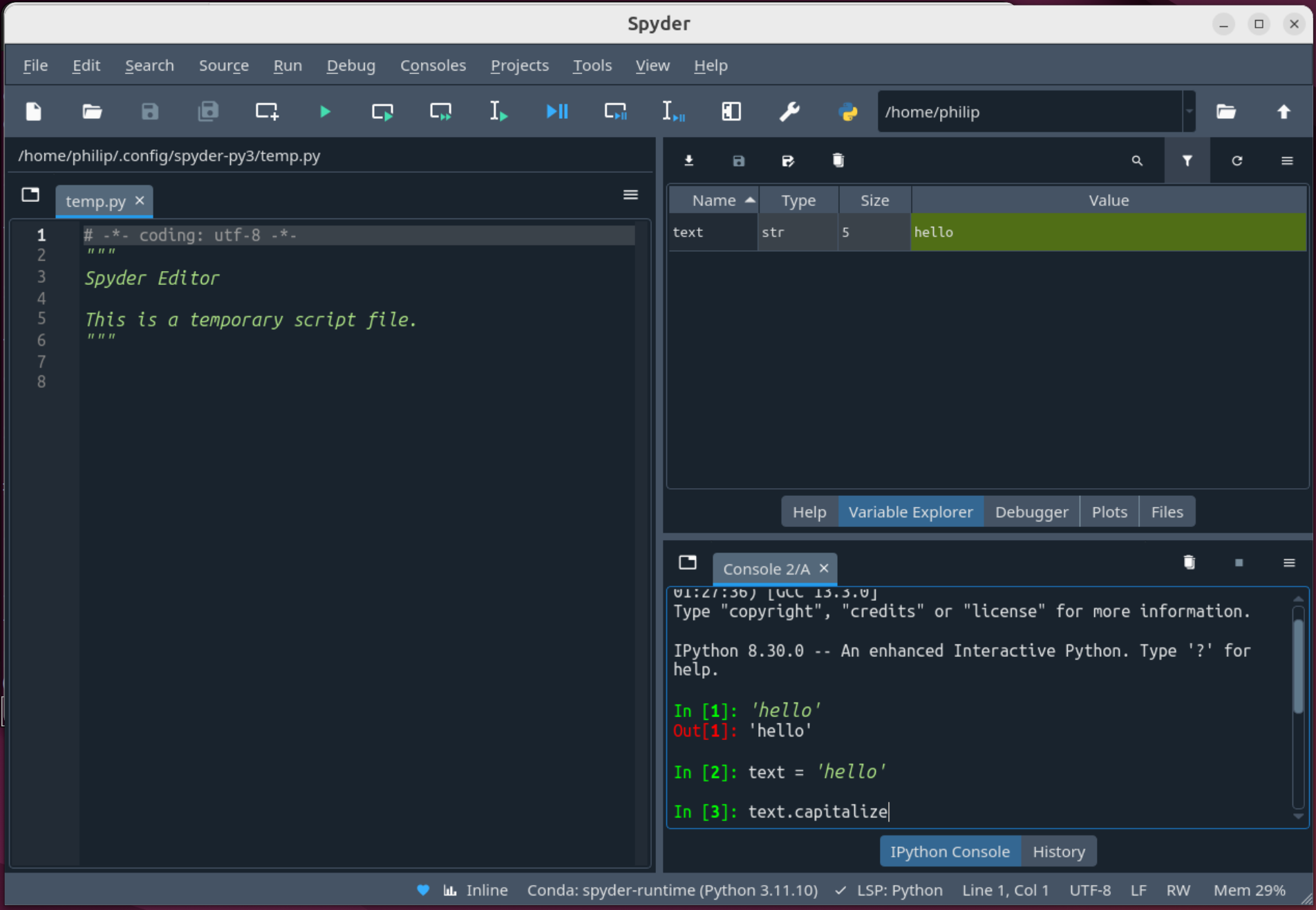Toggle variable filtering with the funnel icon
1316x910 pixels.
(x=1187, y=160)
